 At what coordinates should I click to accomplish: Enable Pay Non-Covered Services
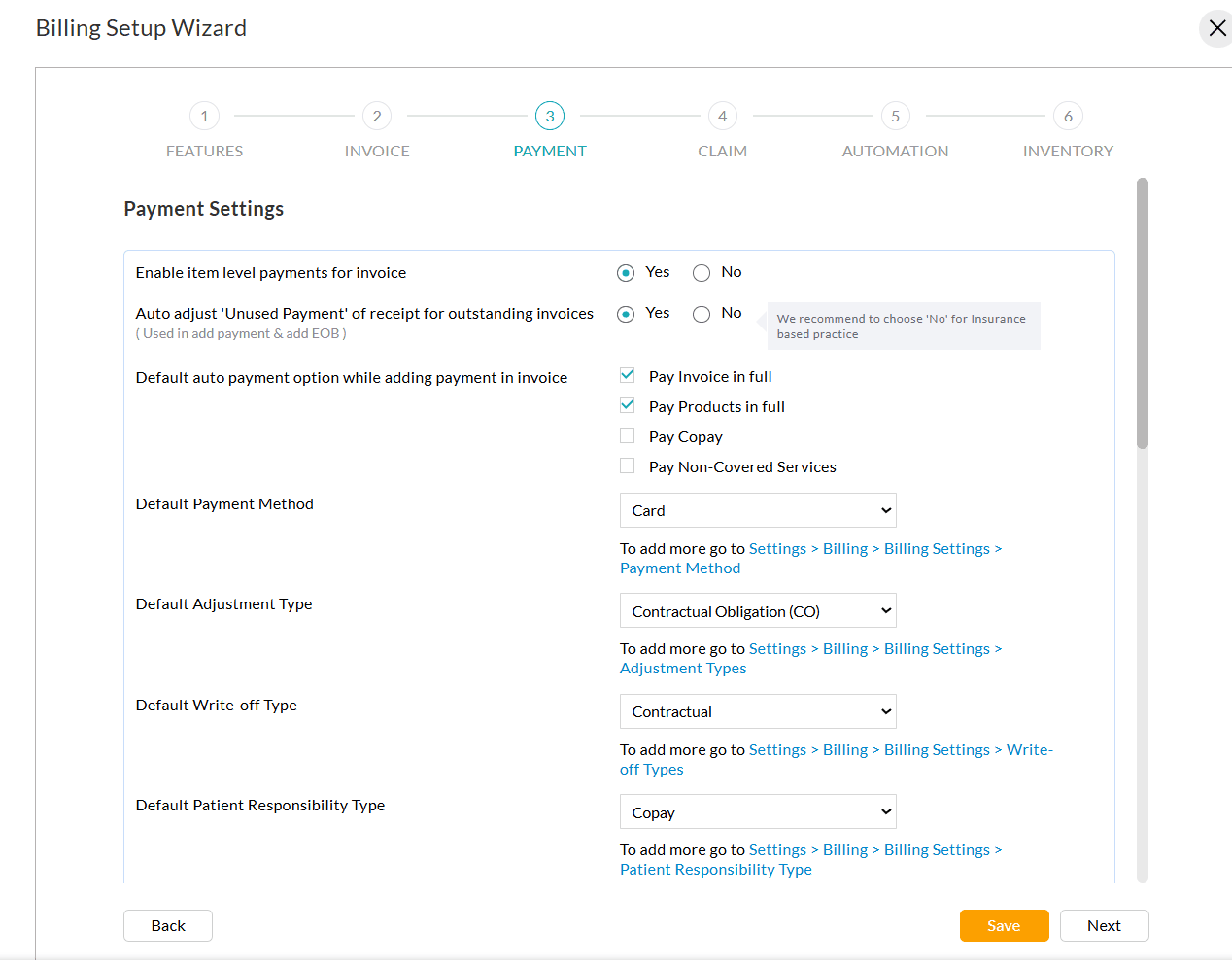click(x=627, y=465)
